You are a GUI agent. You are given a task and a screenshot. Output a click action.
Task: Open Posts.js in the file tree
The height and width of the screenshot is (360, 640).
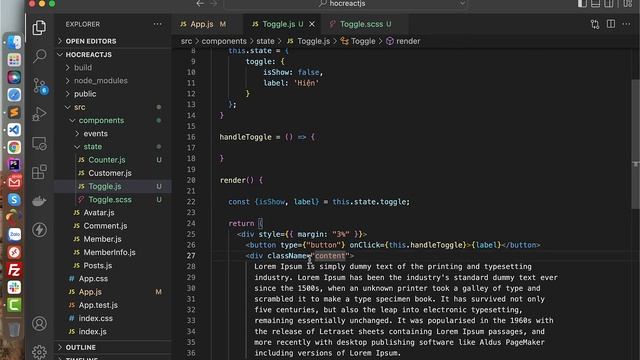(113, 265)
